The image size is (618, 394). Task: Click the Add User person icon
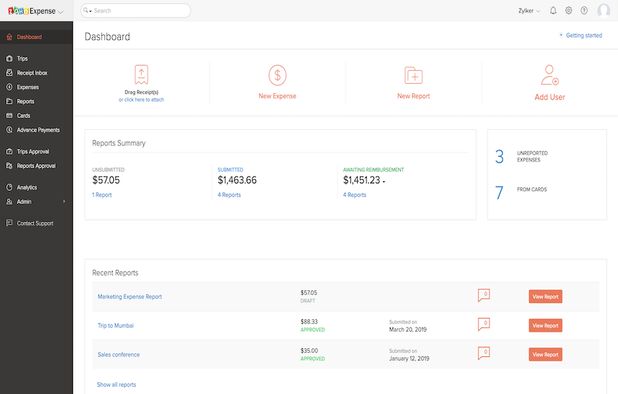click(x=549, y=75)
